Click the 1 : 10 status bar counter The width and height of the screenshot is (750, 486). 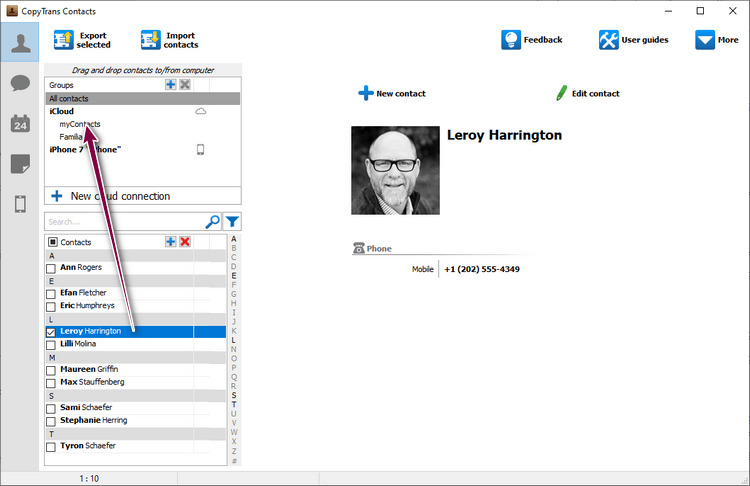pos(89,478)
